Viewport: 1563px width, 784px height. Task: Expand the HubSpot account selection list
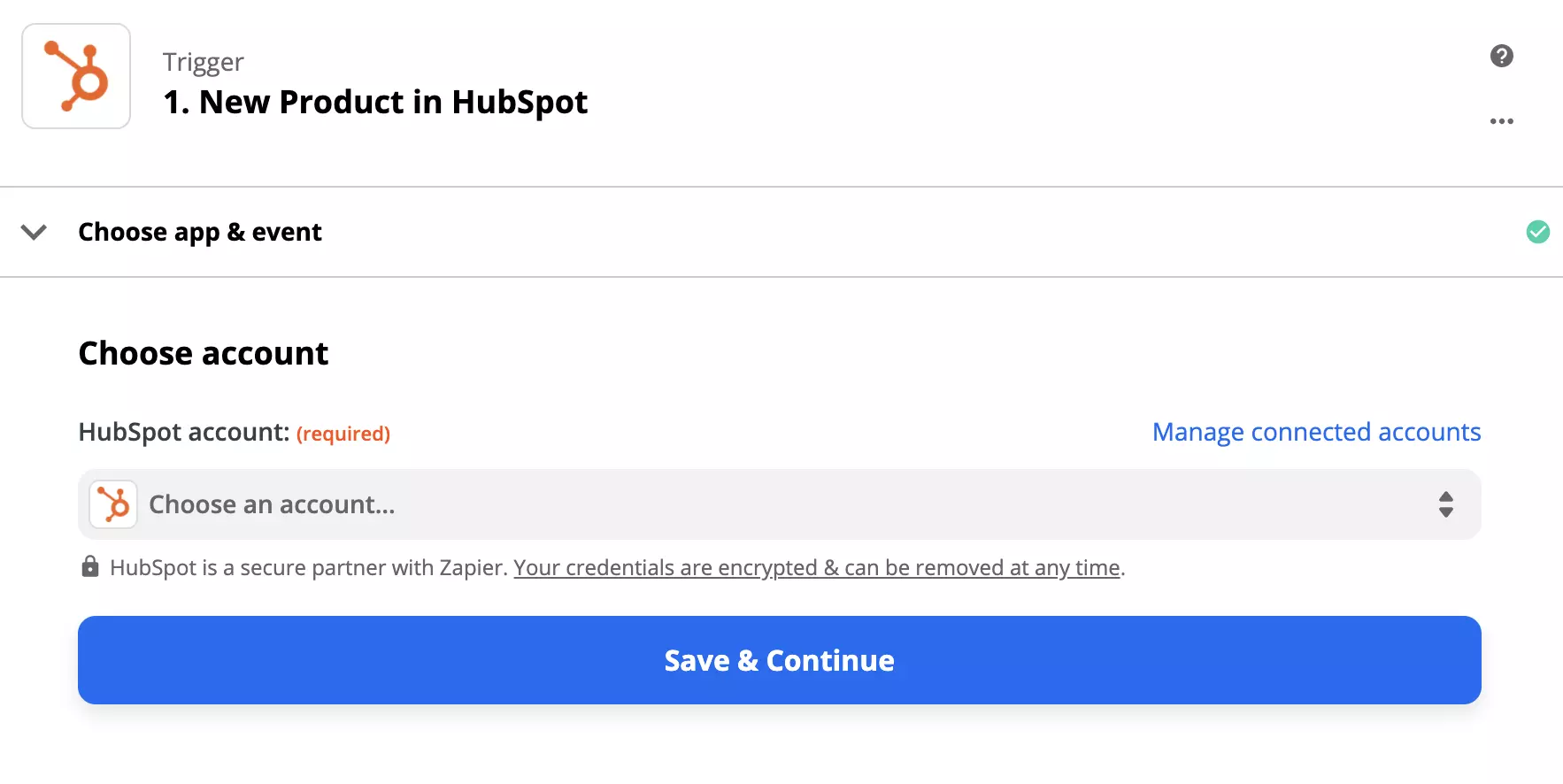[779, 504]
